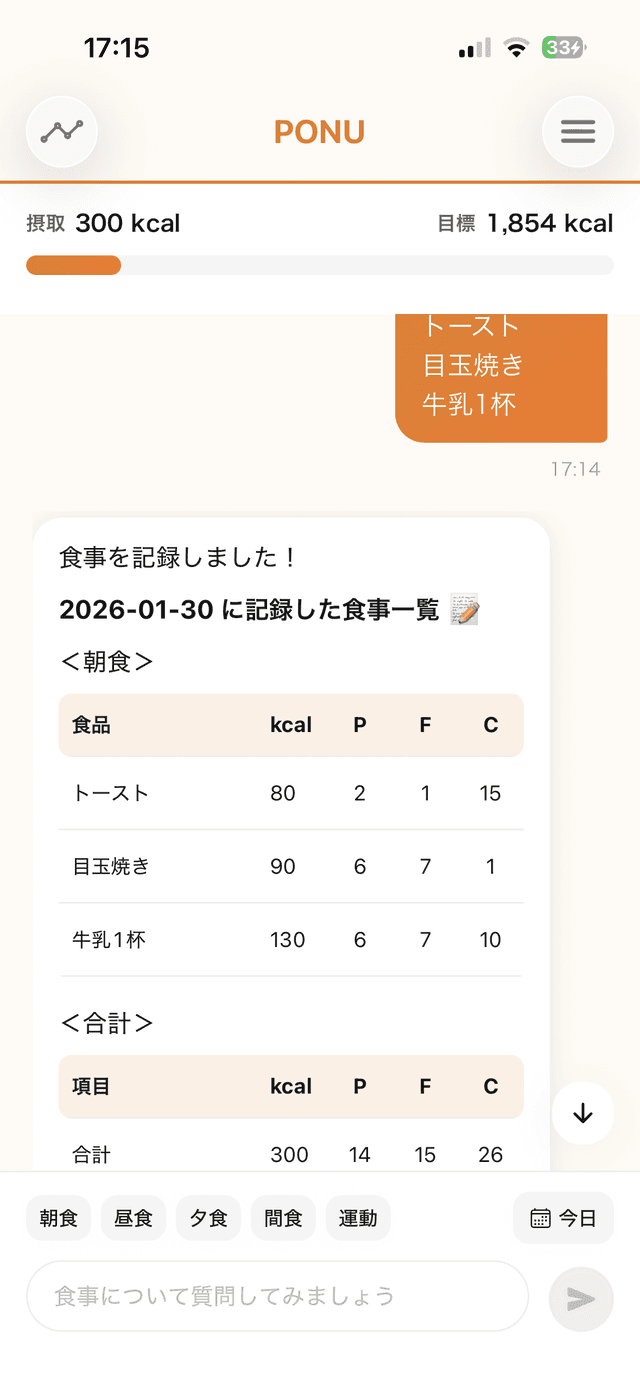The image size is (640, 1387).
Task: Open the hamburger menu top-right
Action: (578, 131)
